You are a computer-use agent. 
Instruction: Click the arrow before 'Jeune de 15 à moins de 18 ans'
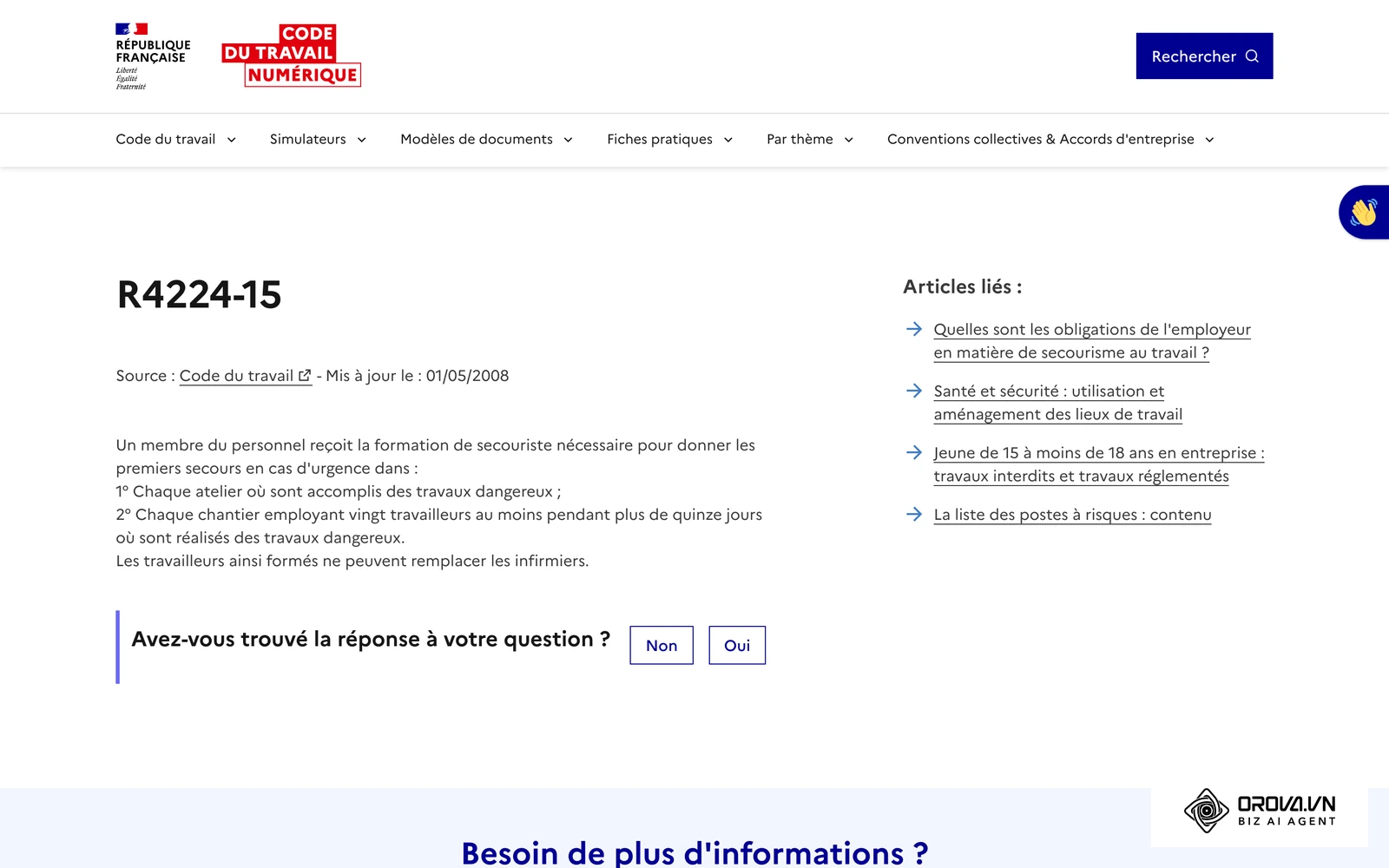[913, 452]
